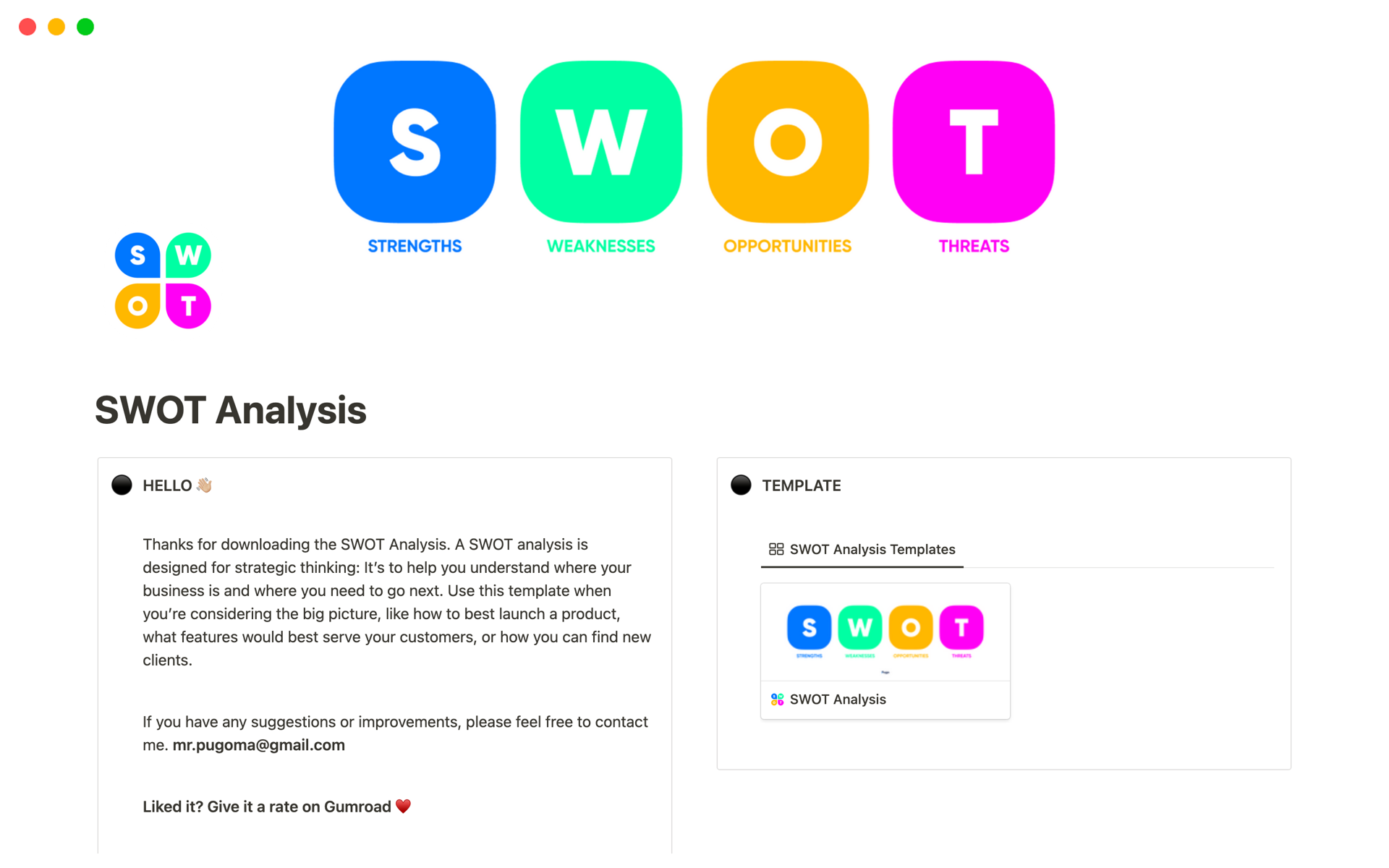This screenshot has width=1389, height=868.
Task: Click the SWOT Analysis template link
Action: [x=838, y=699]
